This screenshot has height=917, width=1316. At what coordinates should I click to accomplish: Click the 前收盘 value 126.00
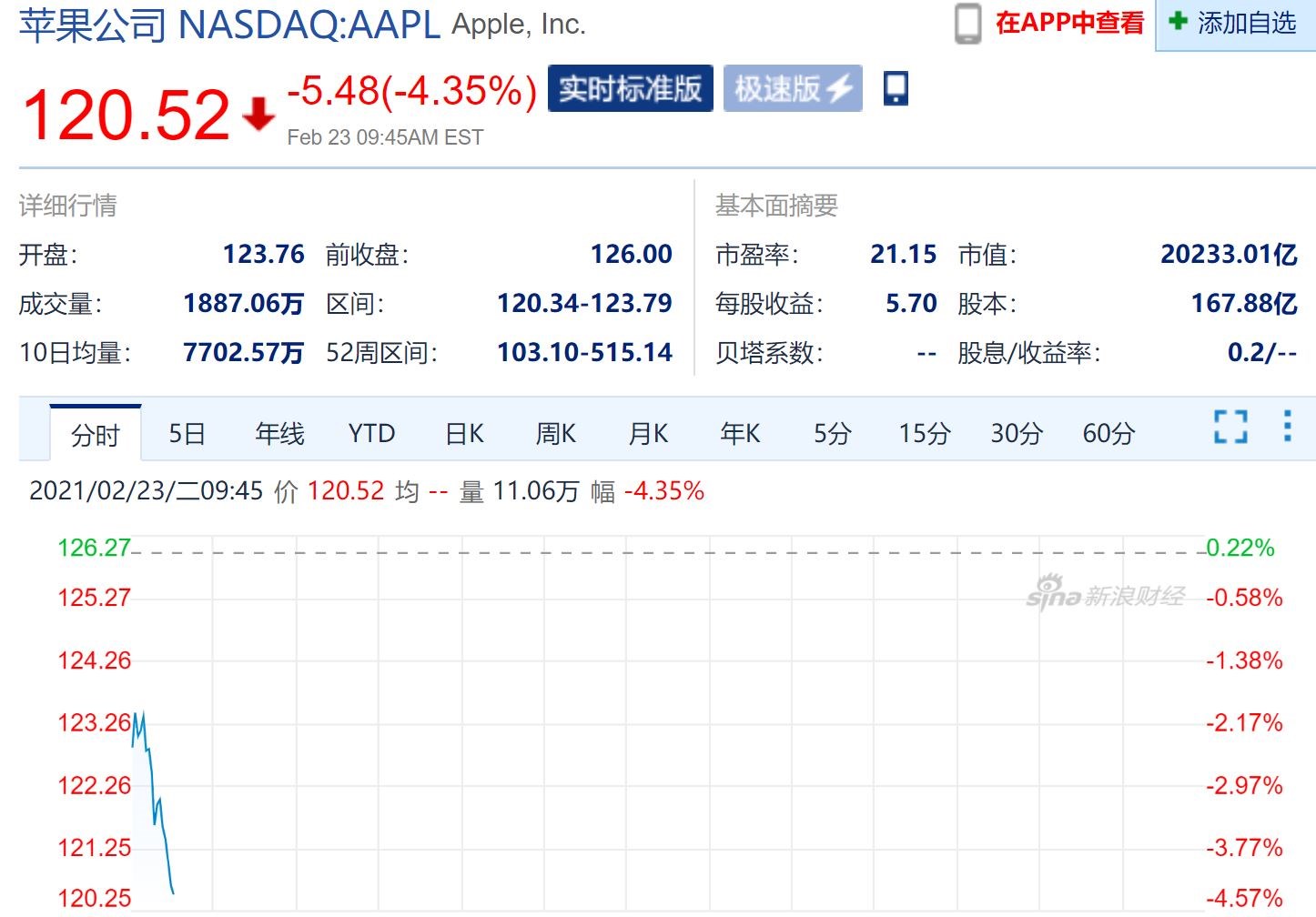pyautogui.click(x=632, y=254)
